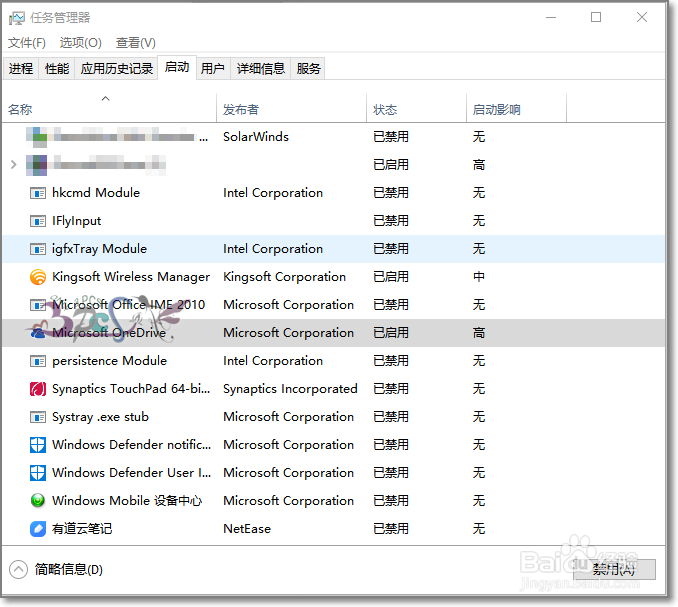Switch to the 详细信息 tab

pos(260,69)
